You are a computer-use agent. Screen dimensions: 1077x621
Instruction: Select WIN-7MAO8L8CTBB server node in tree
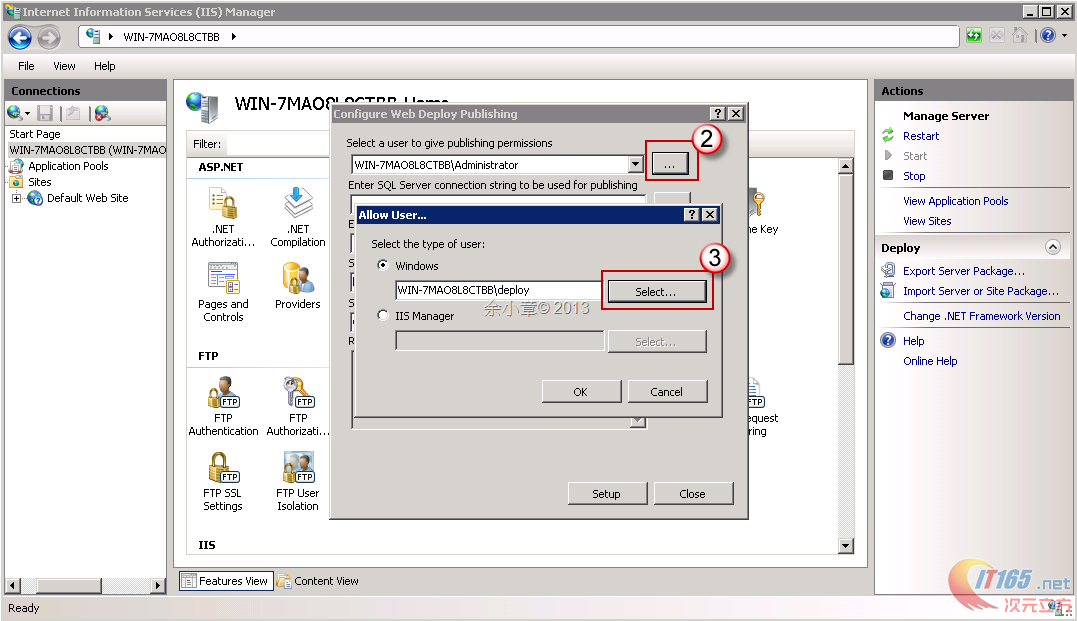pos(87,150)
